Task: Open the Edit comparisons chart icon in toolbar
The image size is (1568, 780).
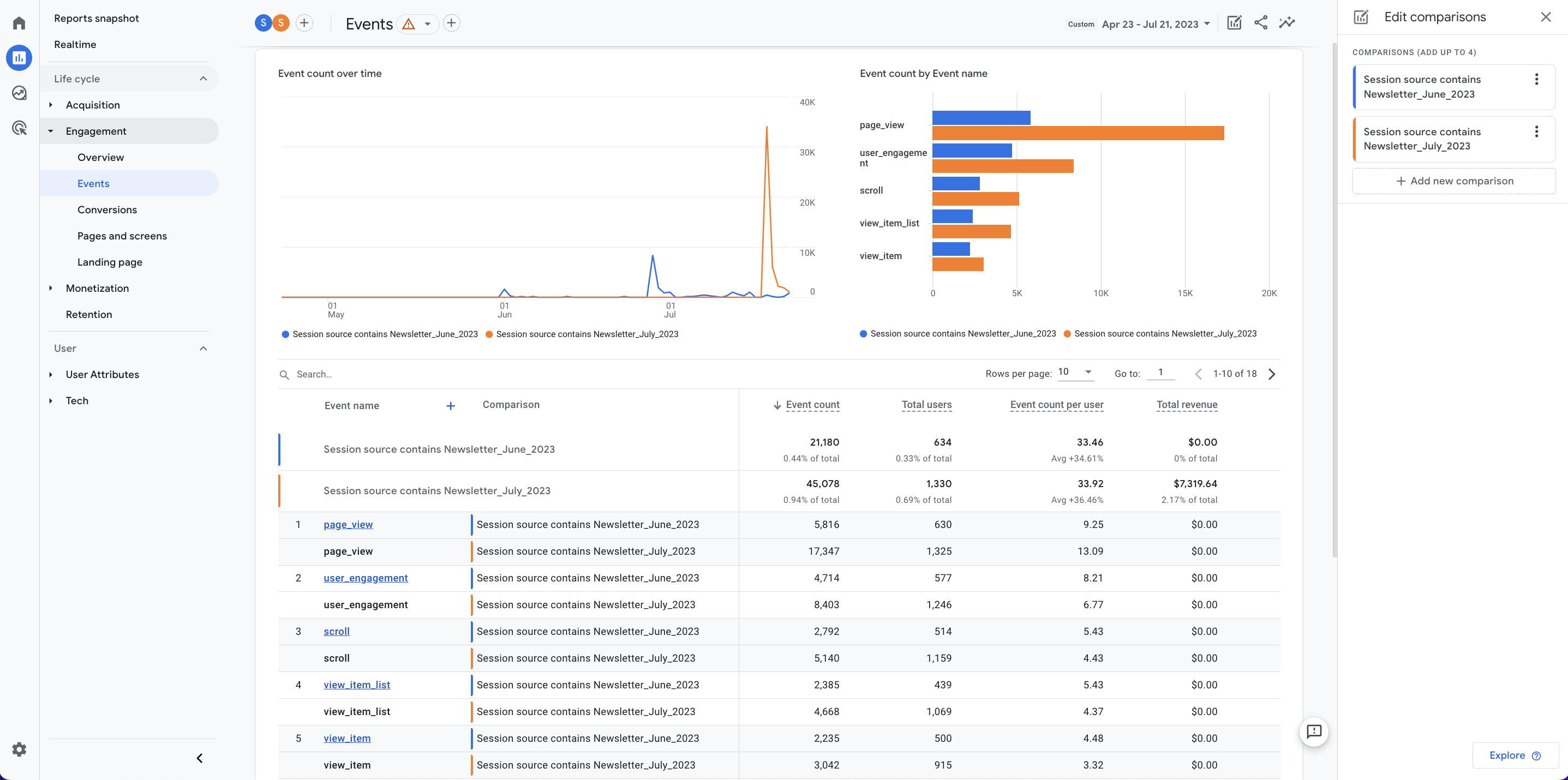Action: [1234, 23]
